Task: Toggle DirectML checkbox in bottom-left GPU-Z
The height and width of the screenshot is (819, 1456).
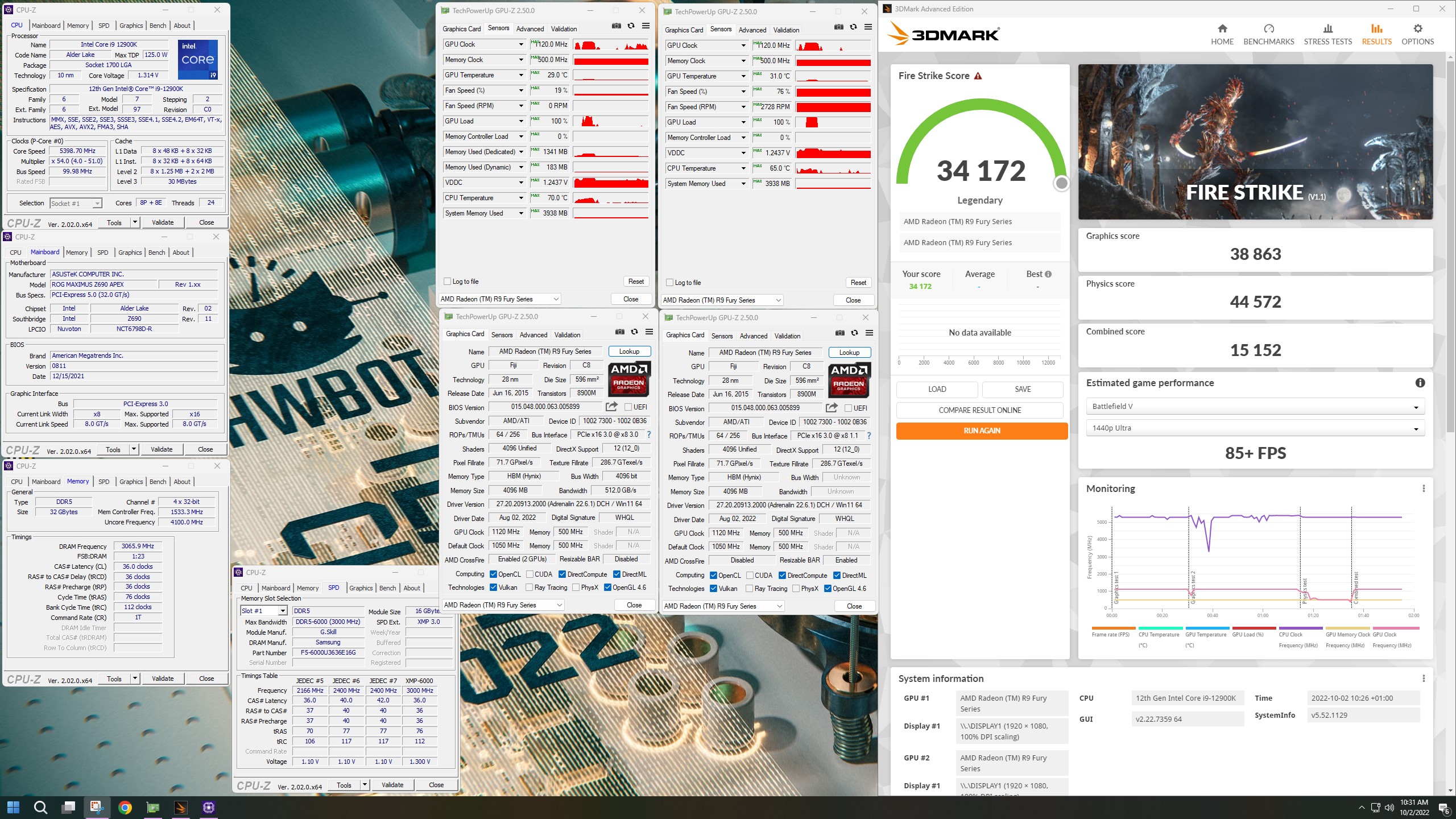Action: click(x=617, y=574)
